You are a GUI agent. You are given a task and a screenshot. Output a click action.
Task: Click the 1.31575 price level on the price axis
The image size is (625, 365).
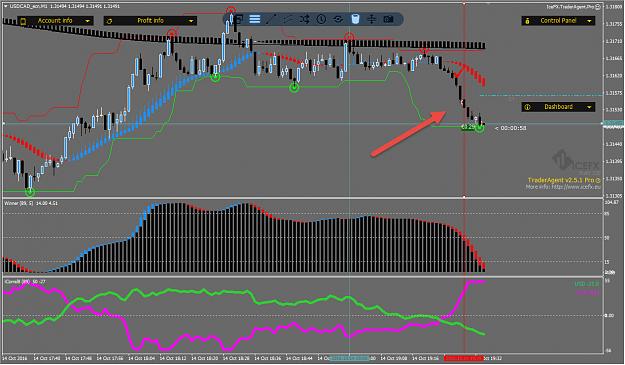[613, 93]
